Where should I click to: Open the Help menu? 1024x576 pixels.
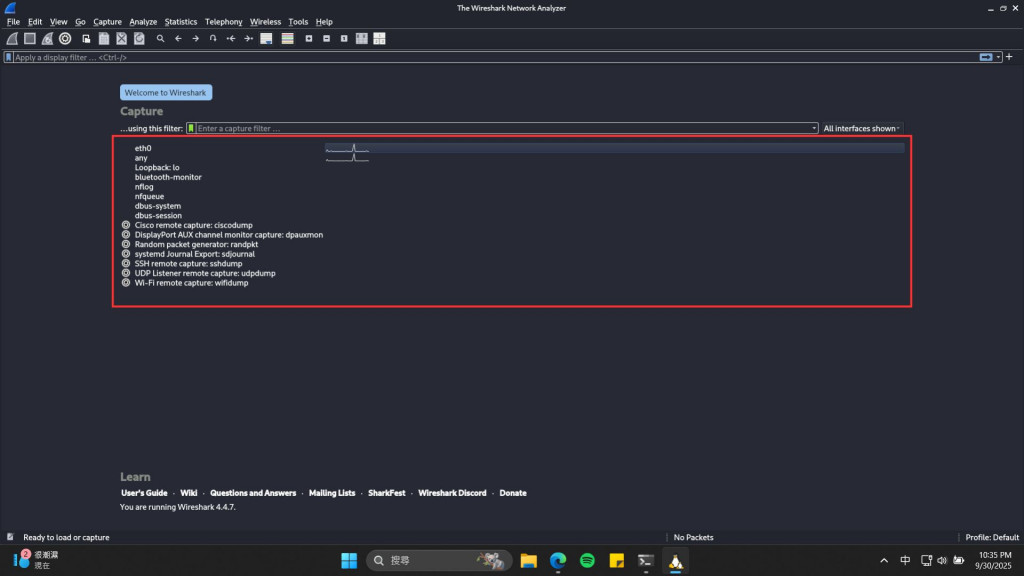[324, 22]
